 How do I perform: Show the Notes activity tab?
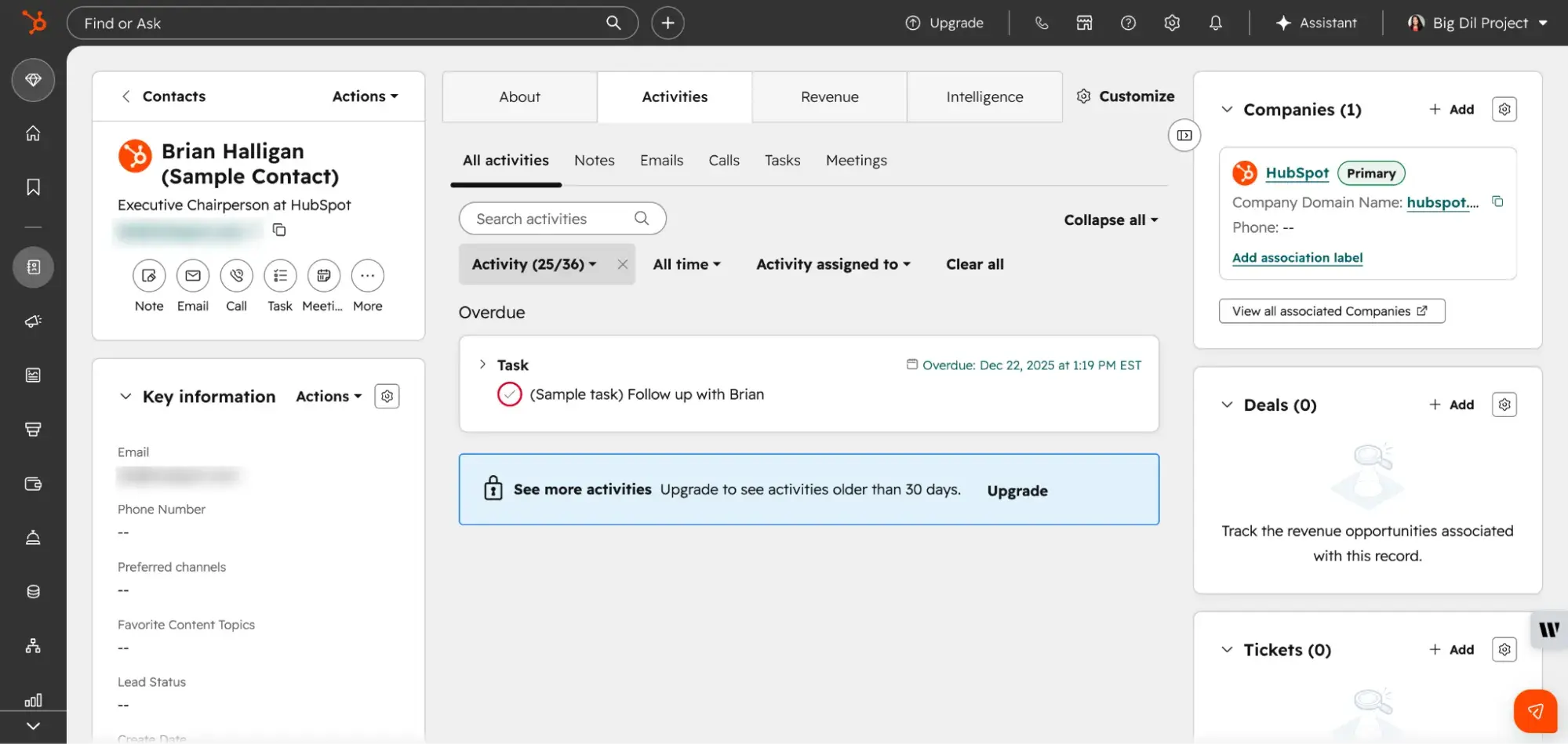pos(594,160)
